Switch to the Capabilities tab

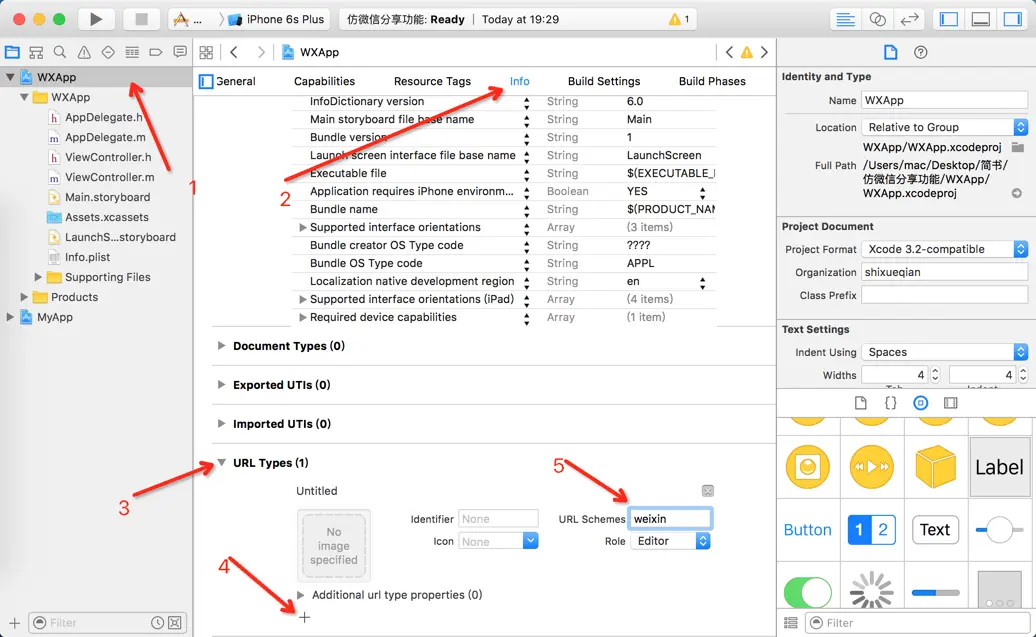click(324, 81)
